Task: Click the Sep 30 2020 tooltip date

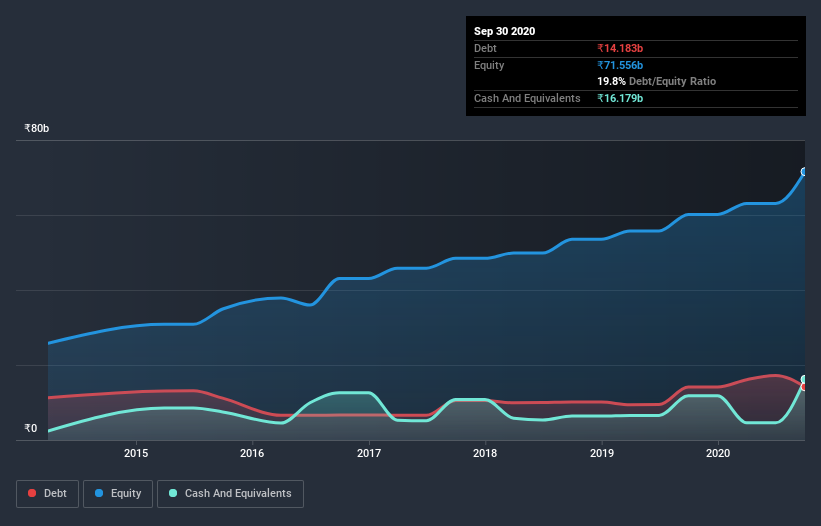Action: click(x=505, y=31)
